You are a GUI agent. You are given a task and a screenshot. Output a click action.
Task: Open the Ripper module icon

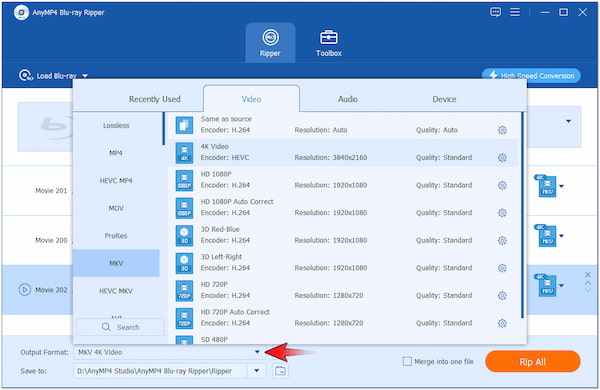click(270, 38)
